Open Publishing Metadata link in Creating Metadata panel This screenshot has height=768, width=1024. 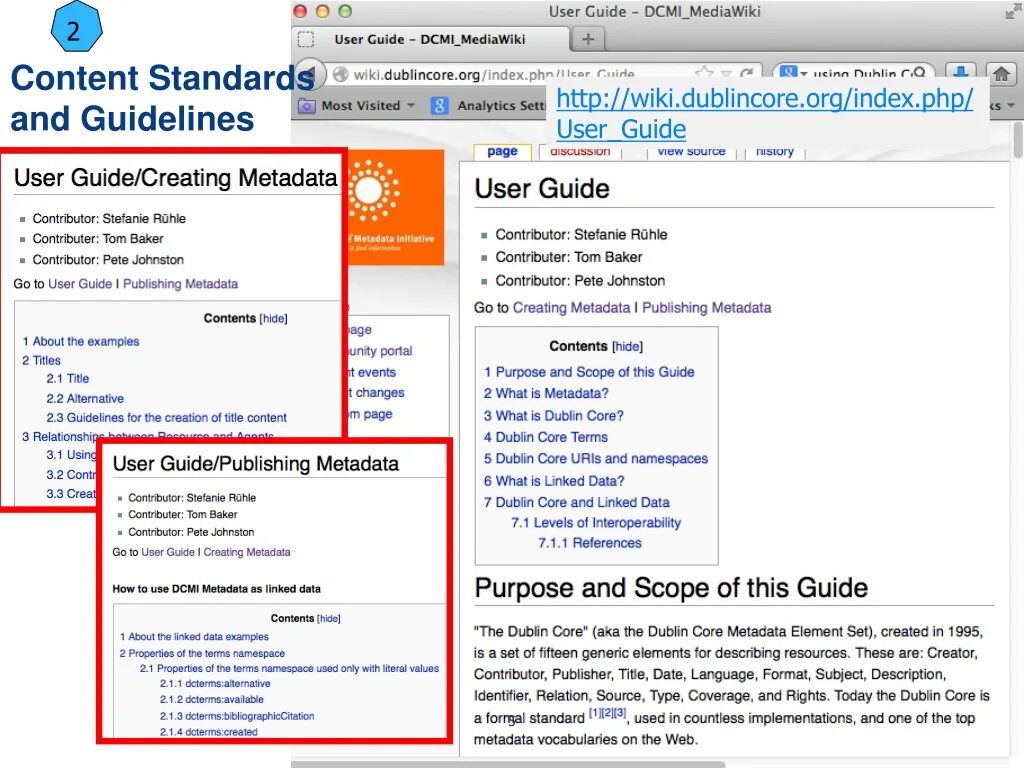coord(180,283)
